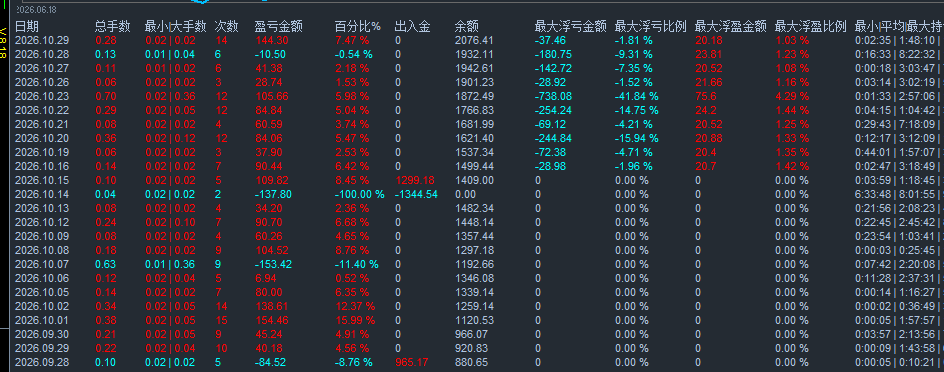Click the 百分比% column header

pos(358,26)
